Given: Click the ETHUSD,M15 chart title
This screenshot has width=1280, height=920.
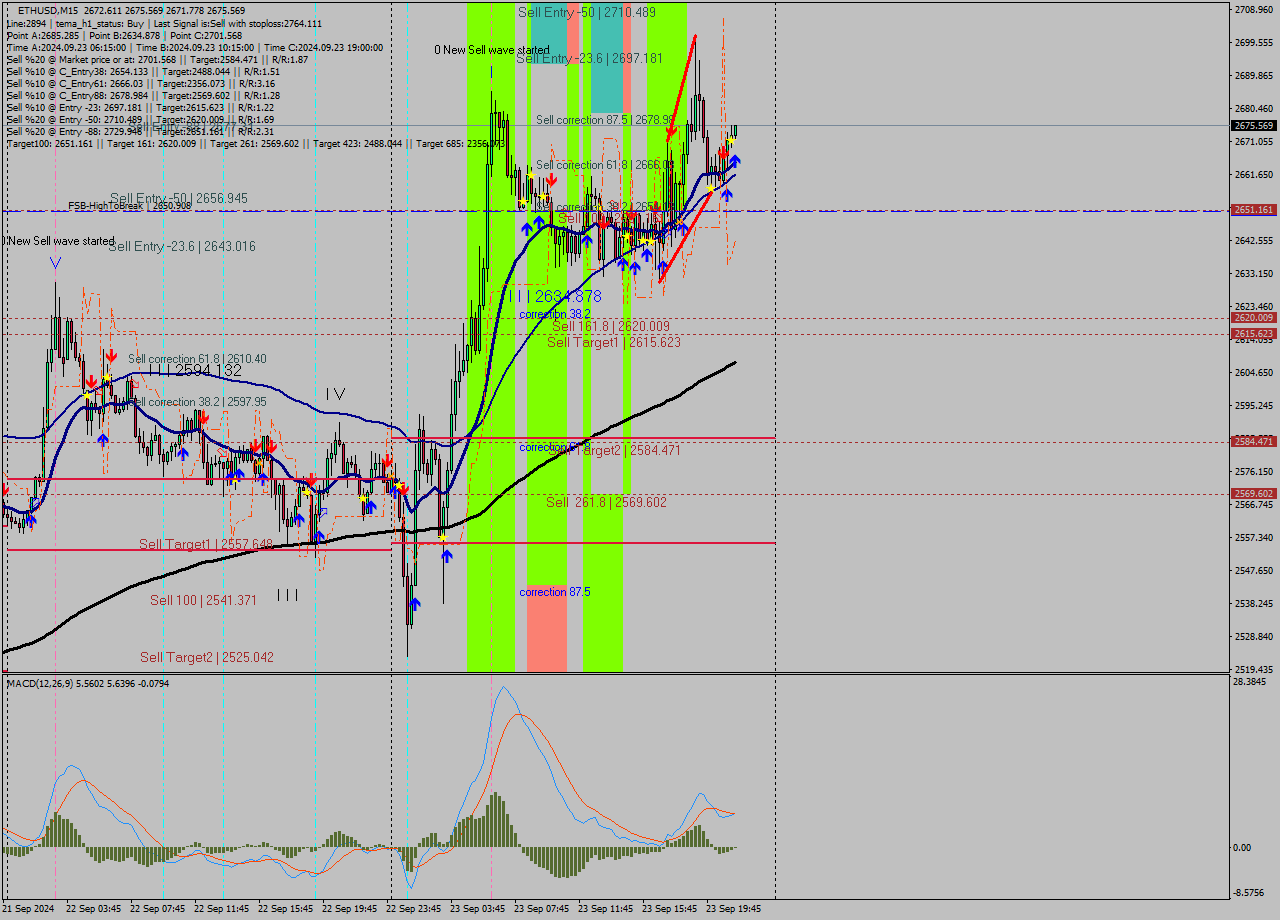Looking at the screenshot, I should click(x=48, y=10).
